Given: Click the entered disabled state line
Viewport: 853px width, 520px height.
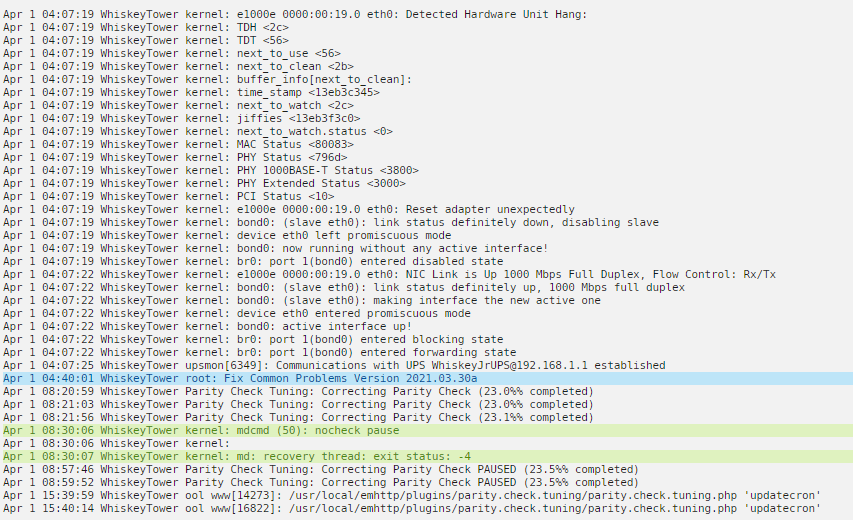Looking at the screenshot, I should click(253, 261).
